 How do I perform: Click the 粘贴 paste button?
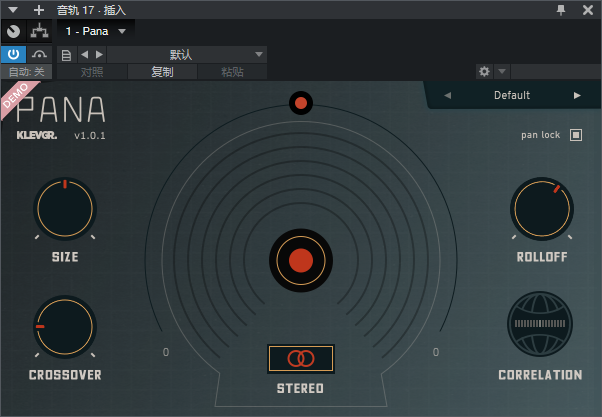point(232,72)
